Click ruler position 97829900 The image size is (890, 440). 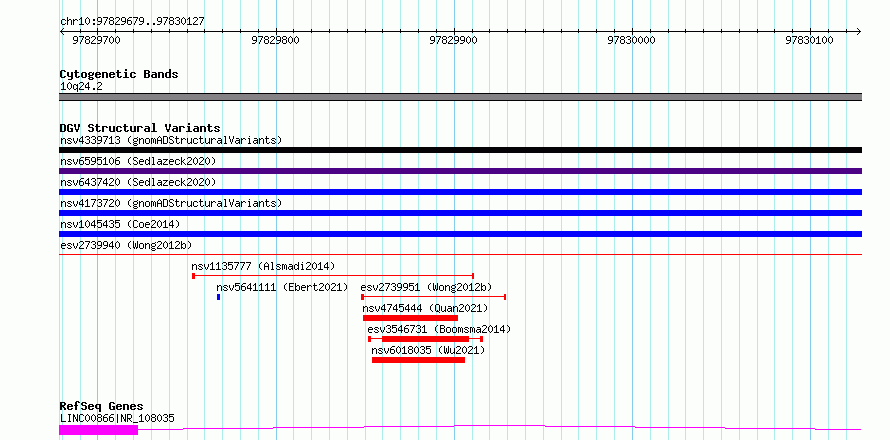click(454, 41)
